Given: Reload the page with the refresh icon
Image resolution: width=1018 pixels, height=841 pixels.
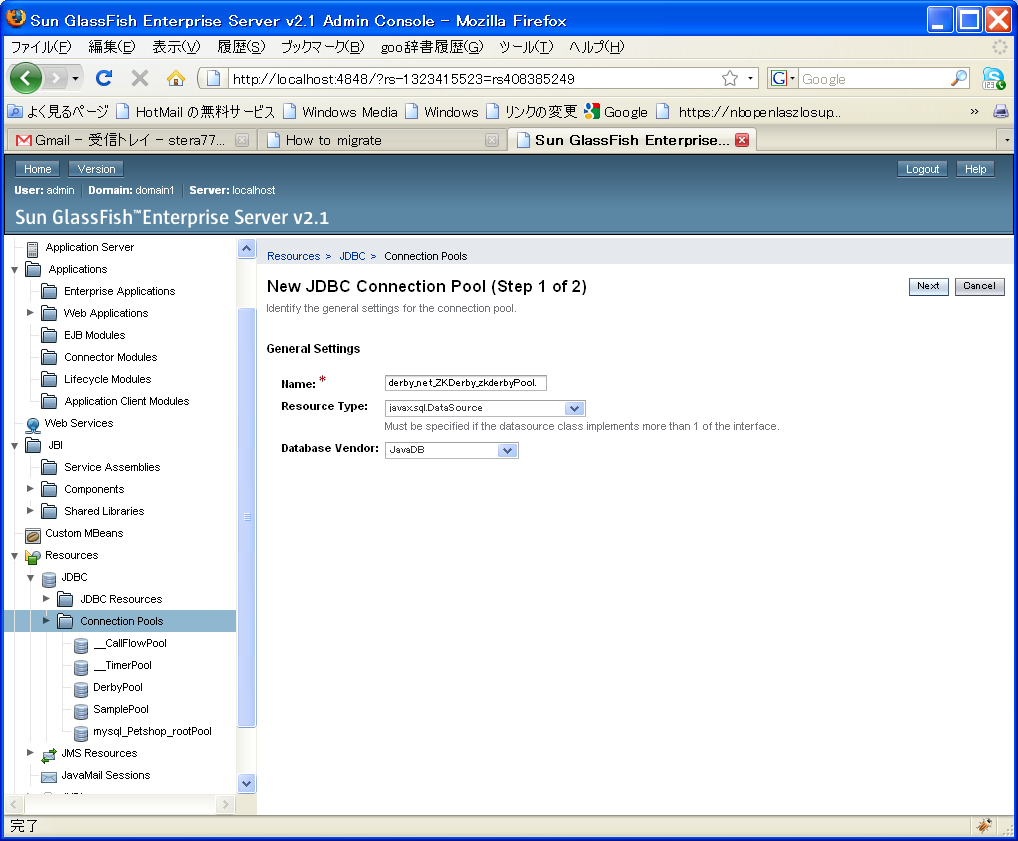Looking at the screenshot, I should (104, 79).
